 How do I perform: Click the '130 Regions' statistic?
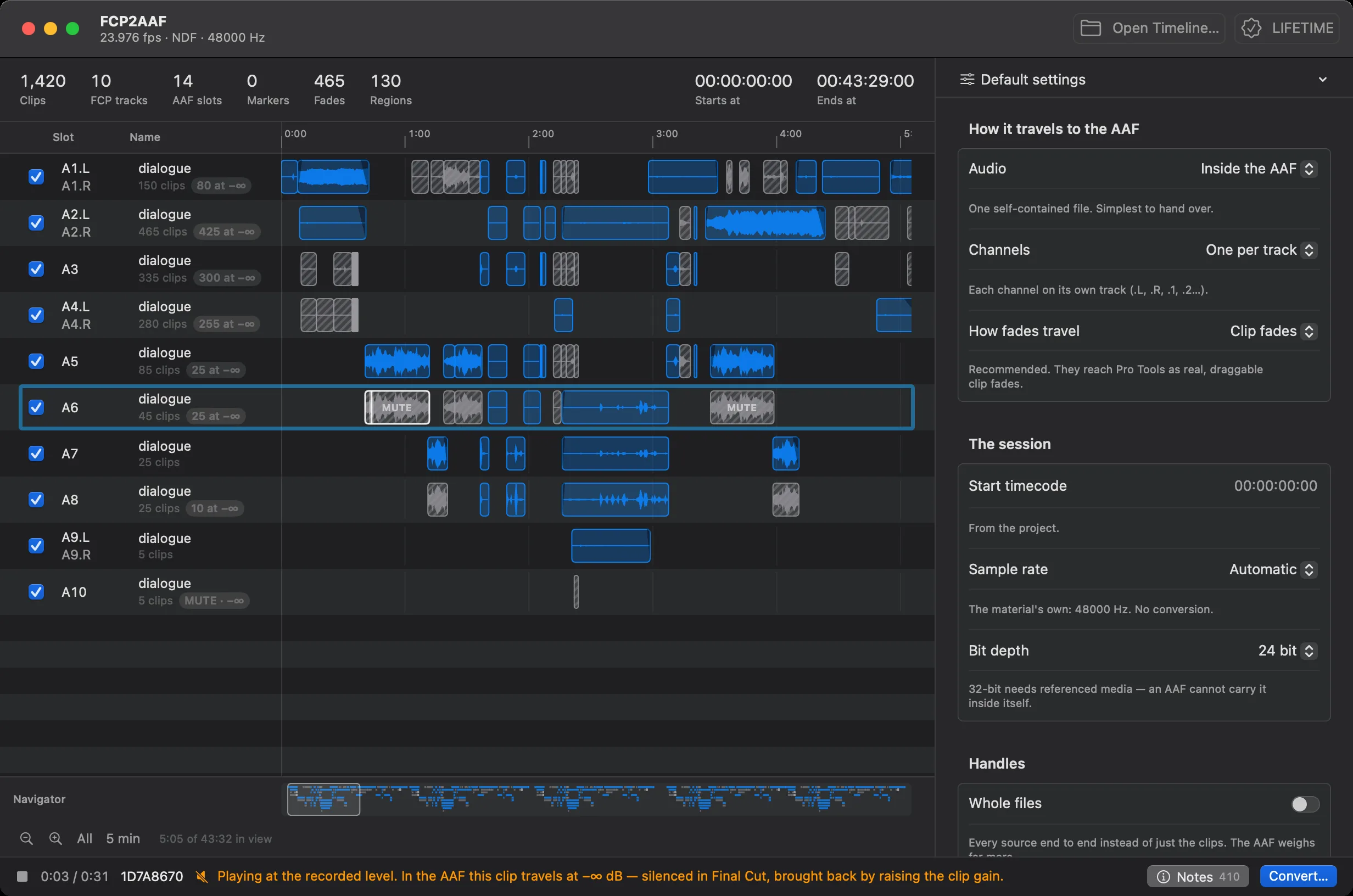tap(391, 89)
